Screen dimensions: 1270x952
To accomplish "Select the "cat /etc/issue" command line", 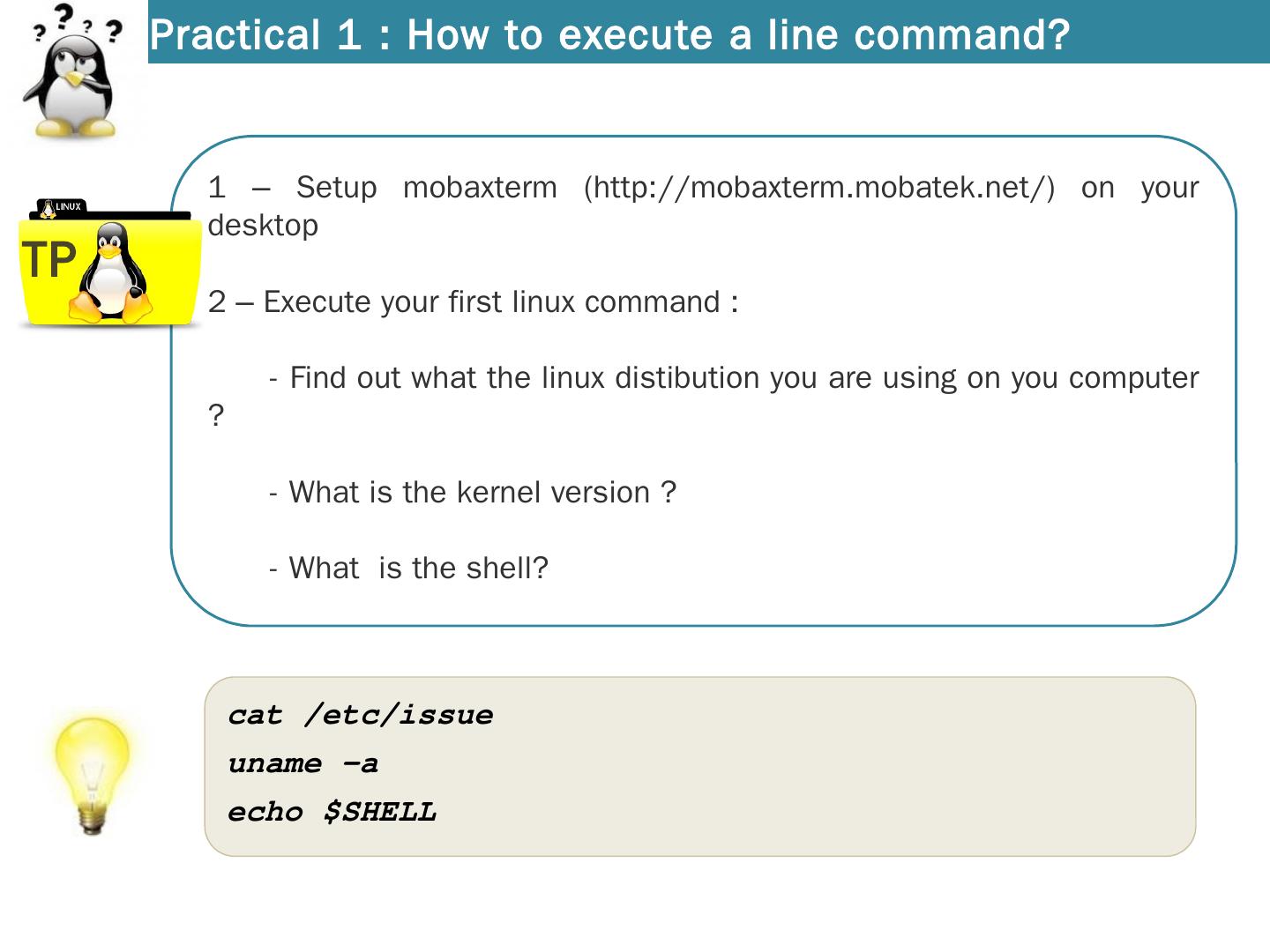I will tap(360, 715).
